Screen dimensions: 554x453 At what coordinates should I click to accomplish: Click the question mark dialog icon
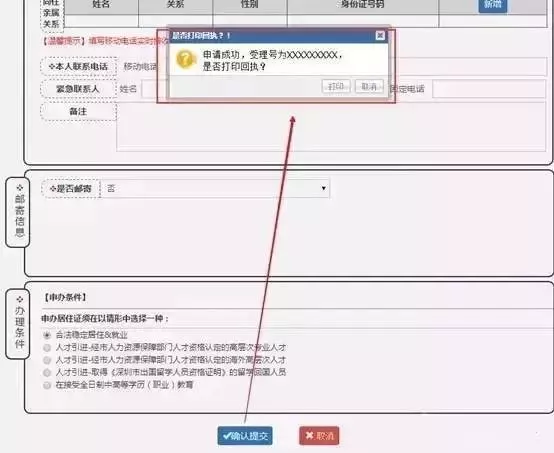(185, 59)
